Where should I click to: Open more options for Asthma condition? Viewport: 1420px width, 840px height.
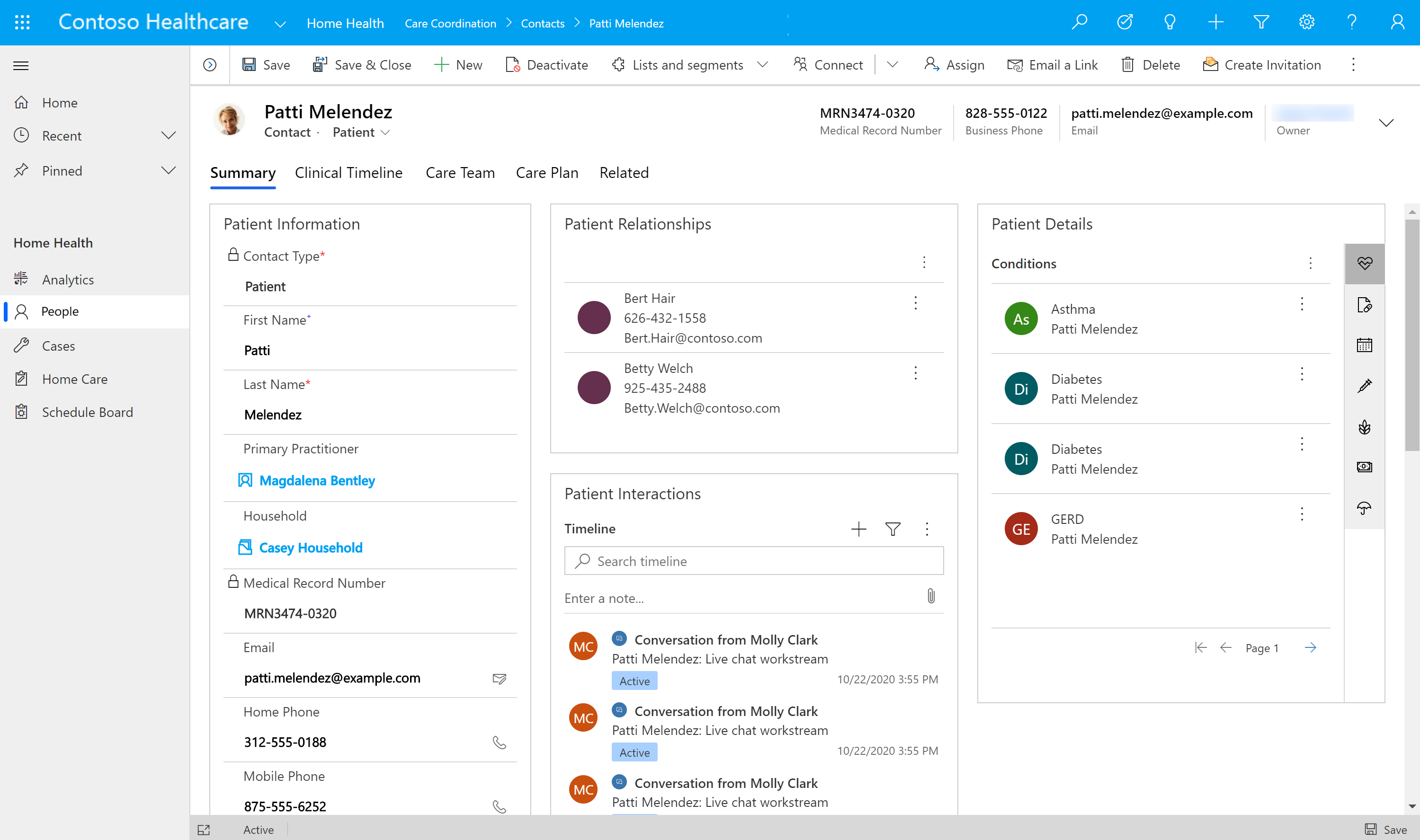click(1302, 304)
